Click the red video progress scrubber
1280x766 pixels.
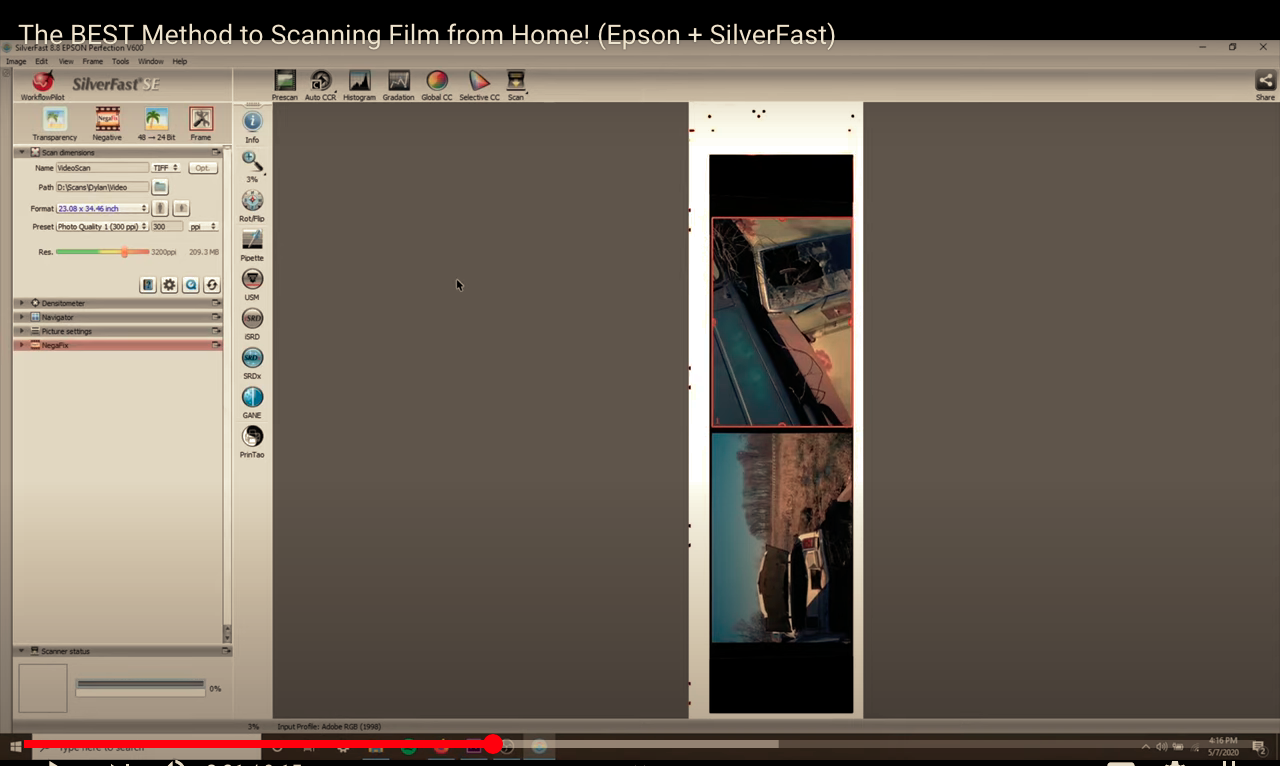point(493,744)
